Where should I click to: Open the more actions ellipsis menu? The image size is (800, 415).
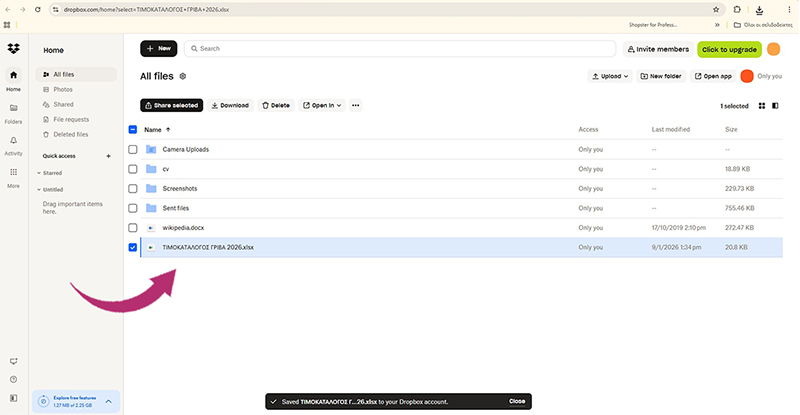coord(355,105)
